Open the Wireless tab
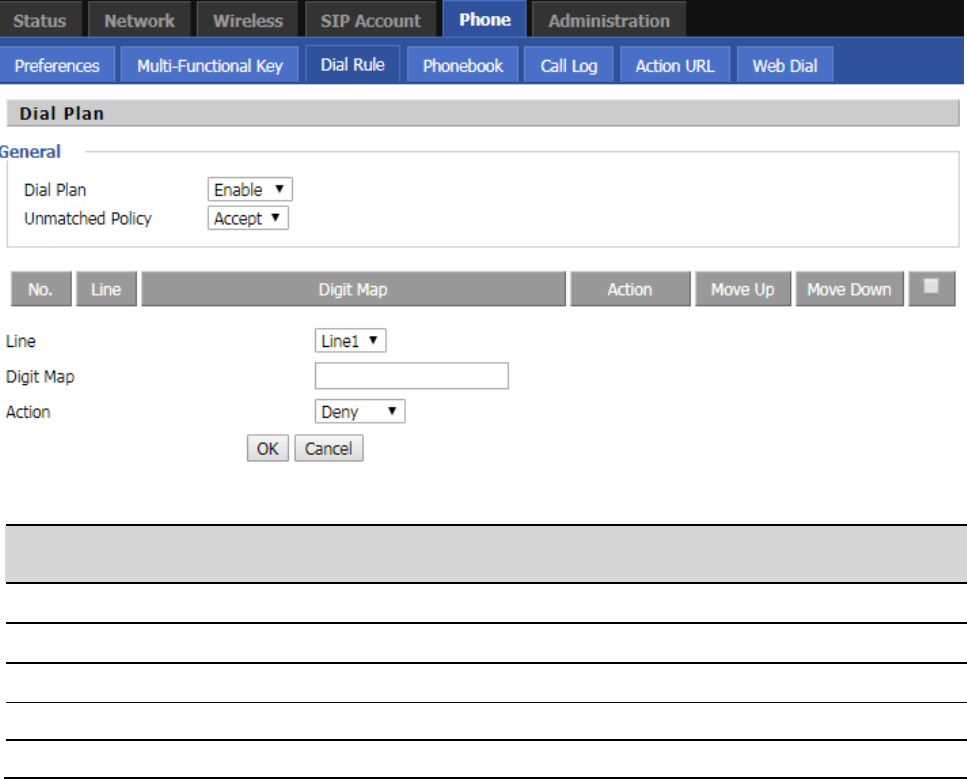The image size is (967, 779). pyautogui.click(x=248, y=20)
